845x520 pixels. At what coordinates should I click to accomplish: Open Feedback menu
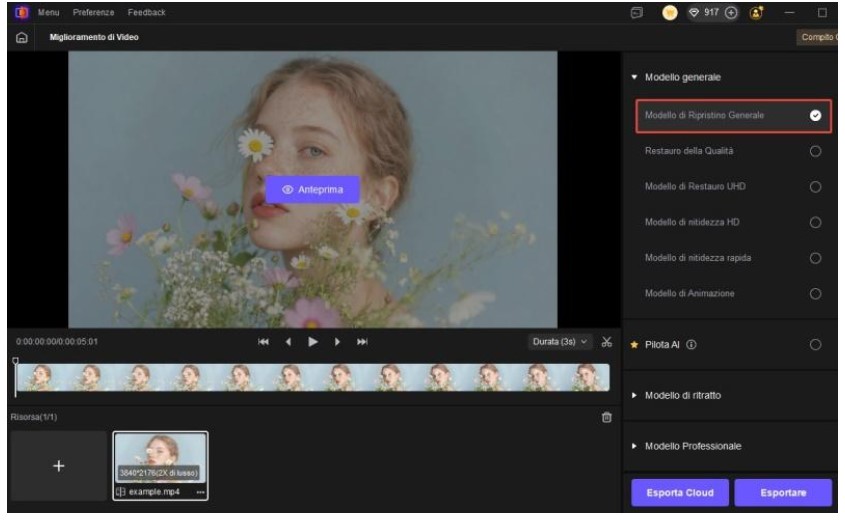tap(147, 12)
